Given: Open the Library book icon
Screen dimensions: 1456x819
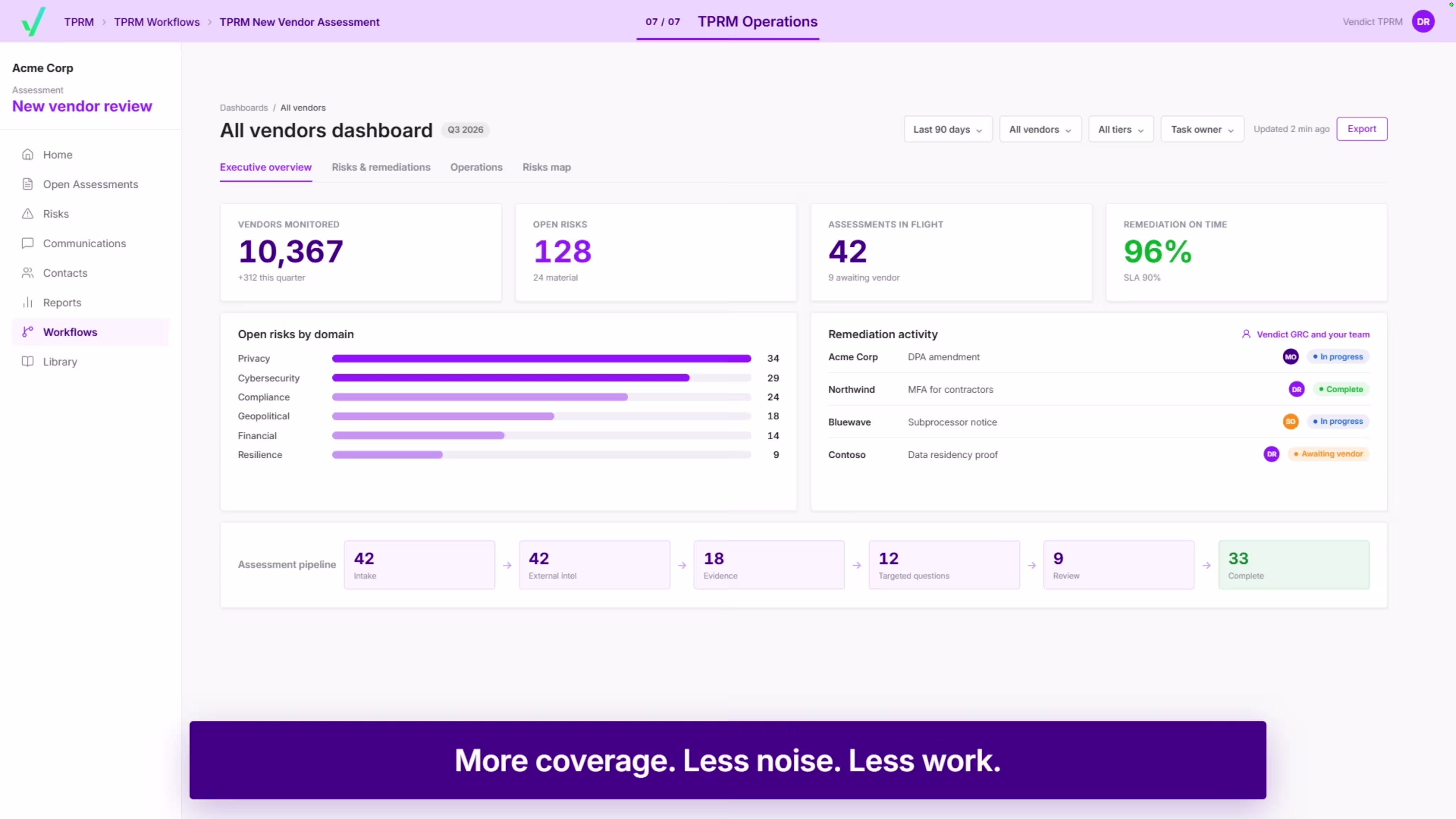Looking at the screenshot, I should coord(28,361).
